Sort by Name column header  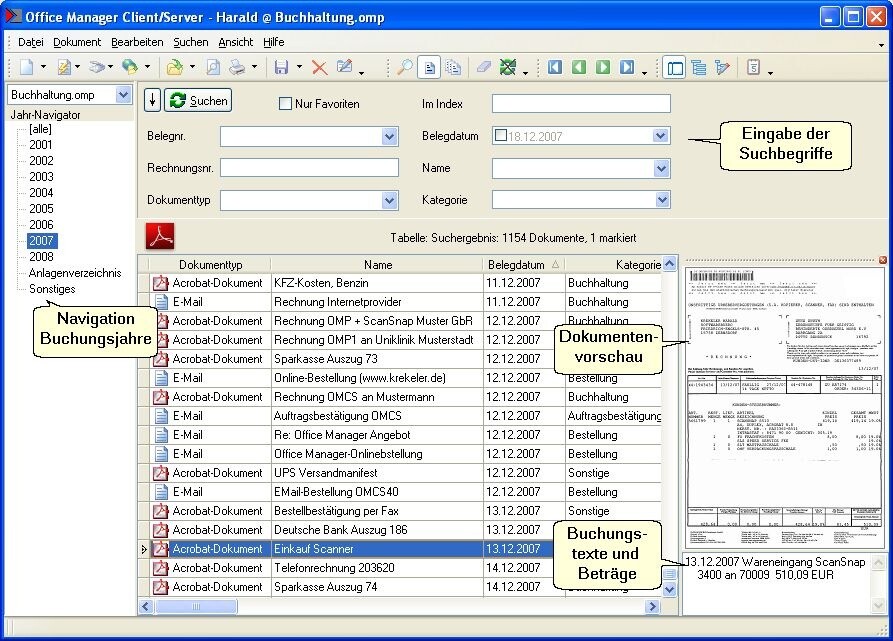tap(378, 265)
